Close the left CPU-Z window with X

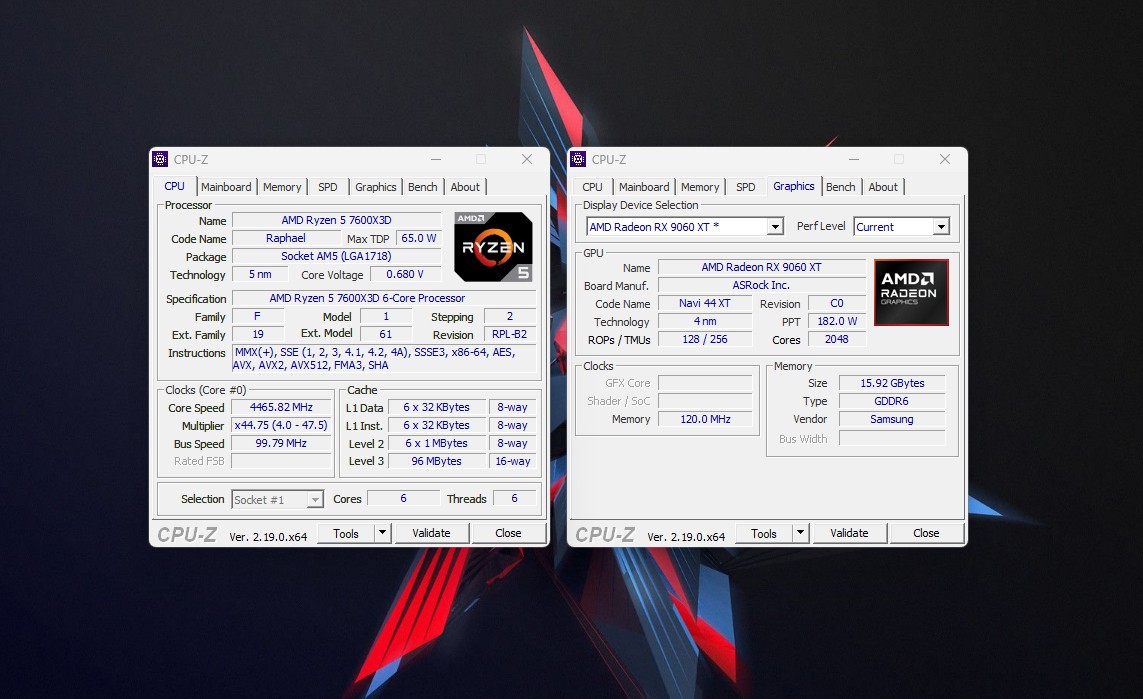pos(527,159)
